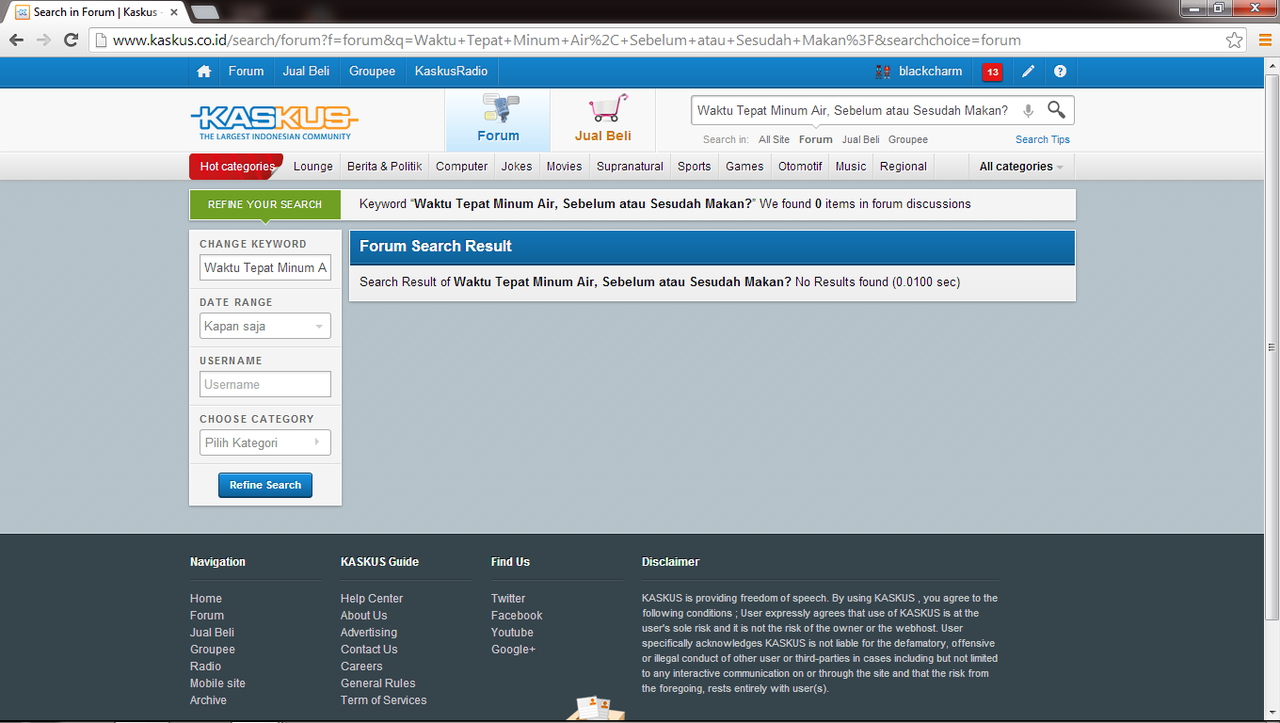The width and height of the screenshot is (1280, 723).
Task: Open the Mobile site footer link
Action: (218, 684)
